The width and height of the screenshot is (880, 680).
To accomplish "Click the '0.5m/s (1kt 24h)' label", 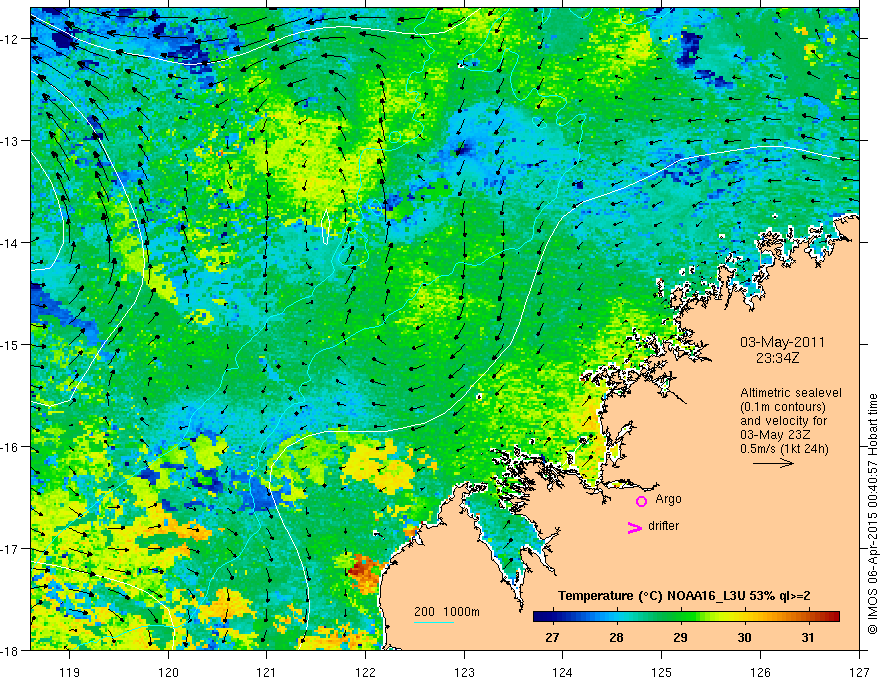I will (784, 449).
